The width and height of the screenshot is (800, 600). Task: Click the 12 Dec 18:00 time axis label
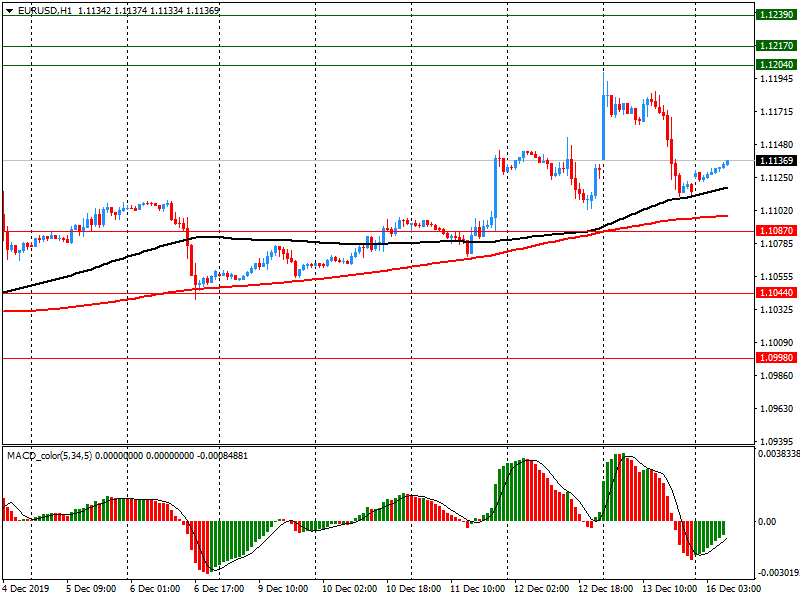[606, 589]
